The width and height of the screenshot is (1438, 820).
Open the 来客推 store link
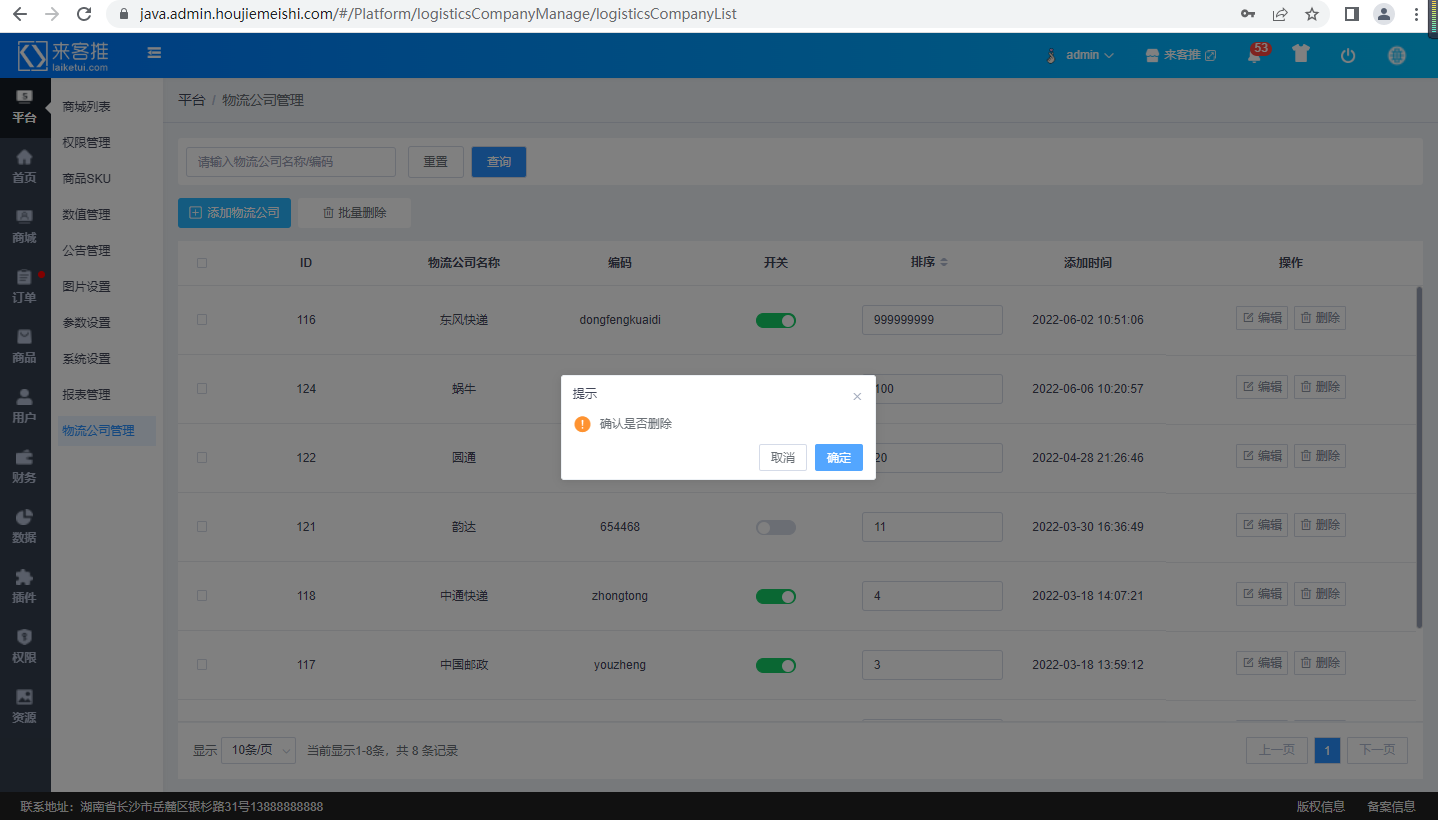click(1181, 55)
